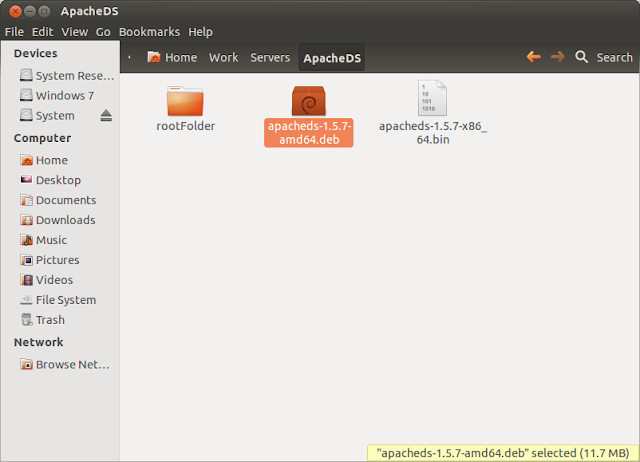Close the ApacheDS window

(16, 11)
